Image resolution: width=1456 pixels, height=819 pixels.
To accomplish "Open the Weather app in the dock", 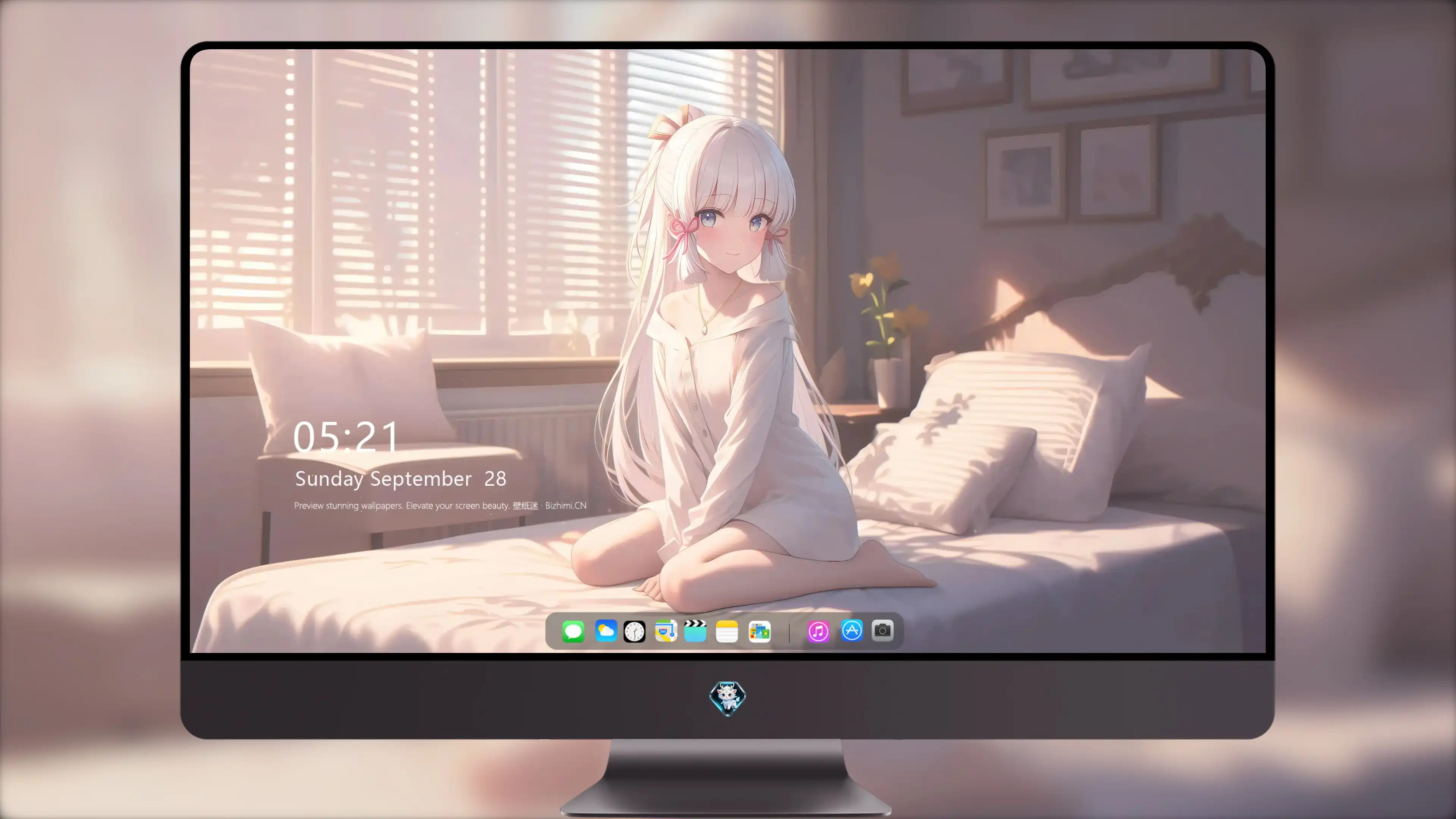I will coord(606,631).
